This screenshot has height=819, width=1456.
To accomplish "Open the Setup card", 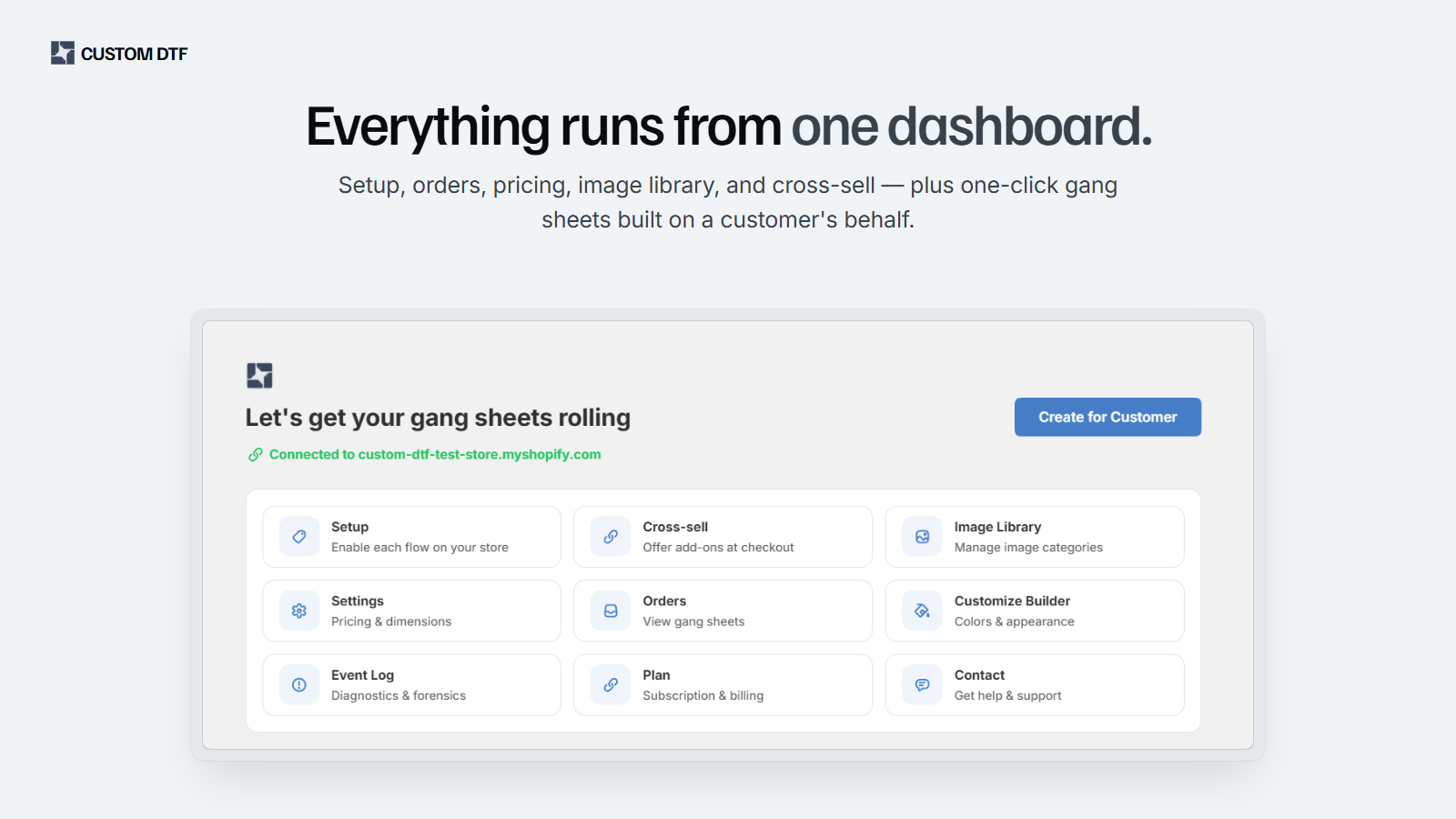I will 412,537.
